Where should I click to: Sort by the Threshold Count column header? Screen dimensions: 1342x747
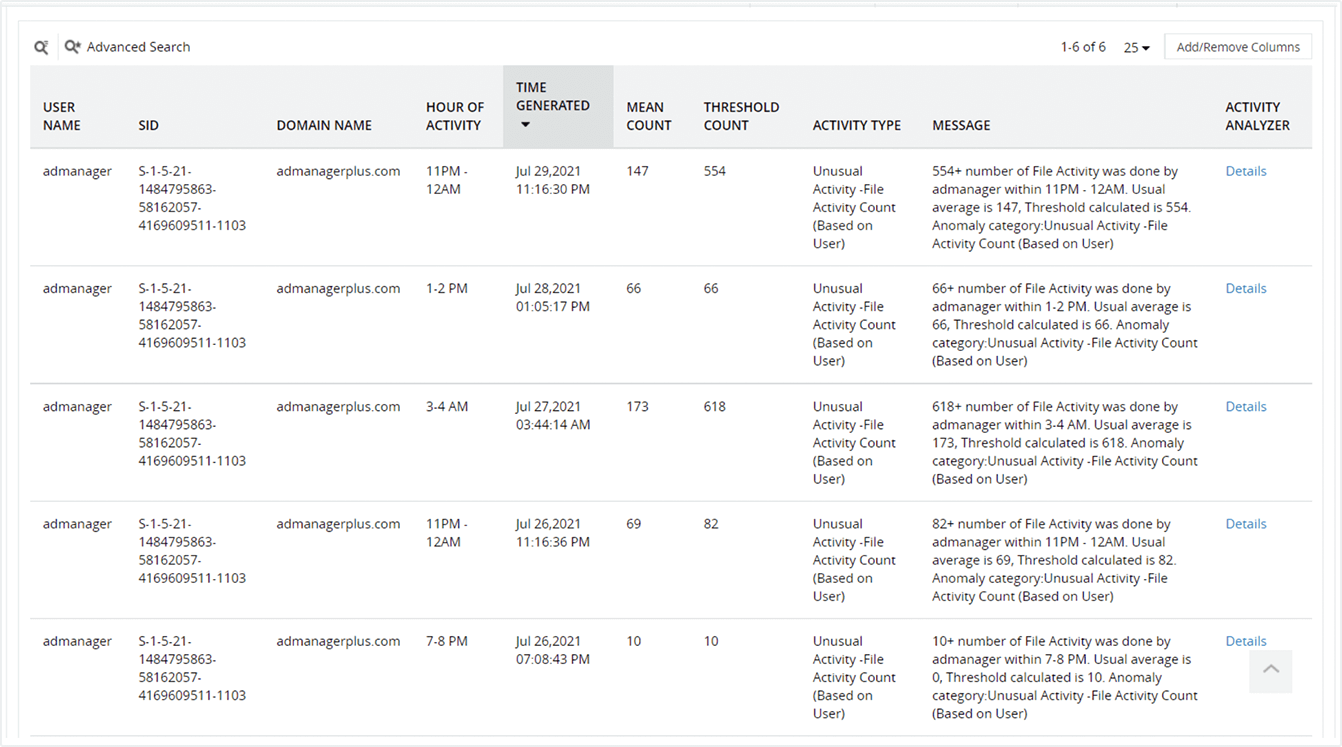[740, 116]
